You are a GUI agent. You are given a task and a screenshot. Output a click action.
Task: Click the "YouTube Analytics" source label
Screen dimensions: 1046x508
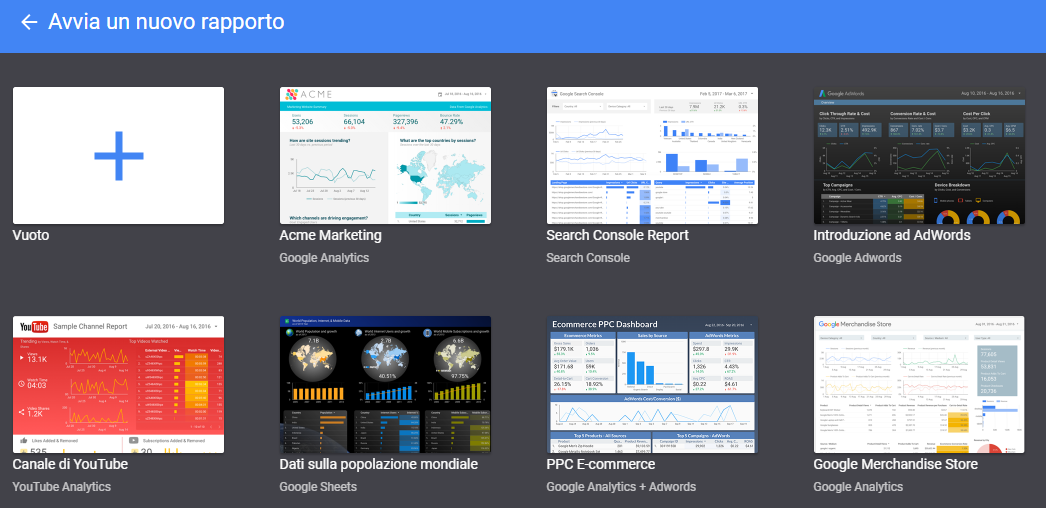pos(61,487)
